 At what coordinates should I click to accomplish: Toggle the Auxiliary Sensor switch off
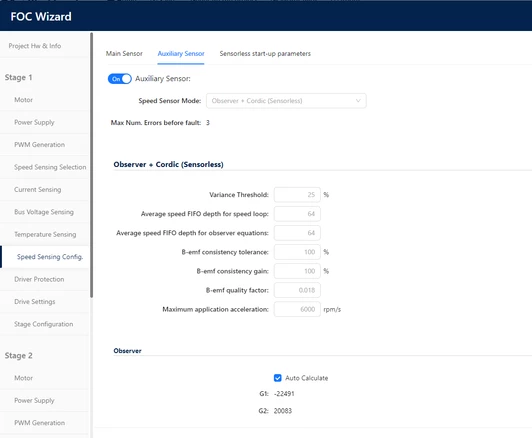(119, 79)
